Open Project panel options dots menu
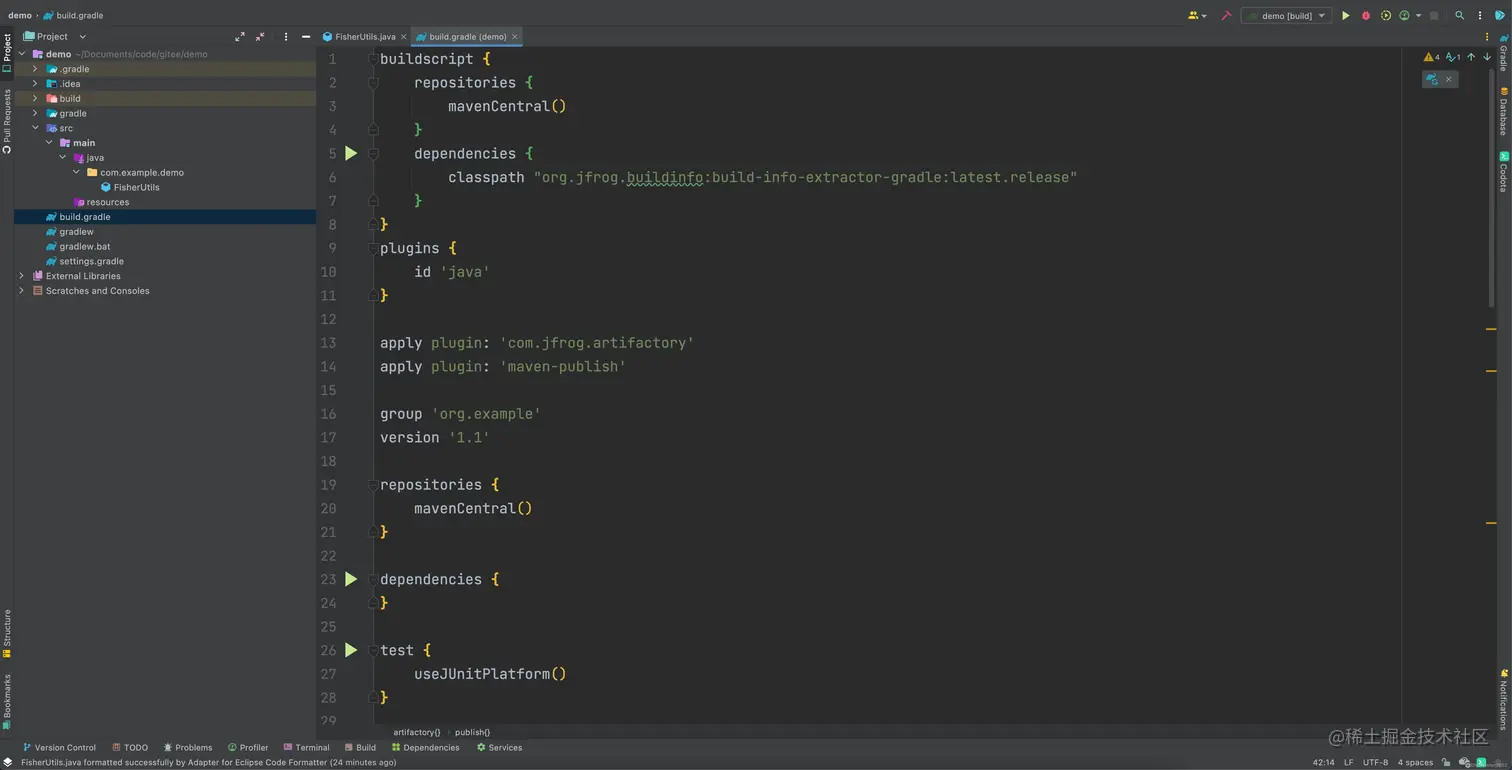 point(286,36)
